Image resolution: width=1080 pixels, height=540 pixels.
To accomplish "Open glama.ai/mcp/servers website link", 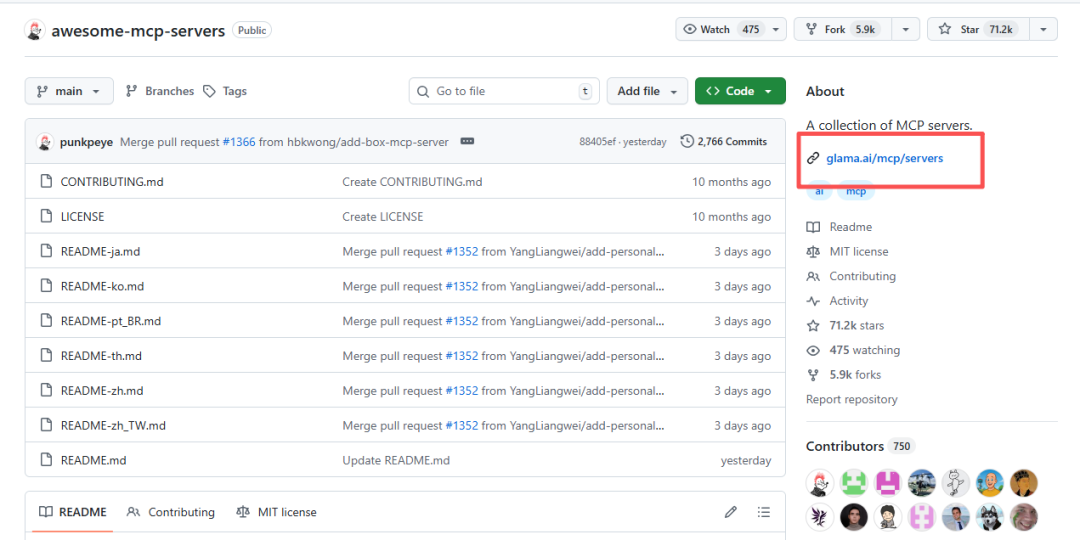I will click(884, 158).
